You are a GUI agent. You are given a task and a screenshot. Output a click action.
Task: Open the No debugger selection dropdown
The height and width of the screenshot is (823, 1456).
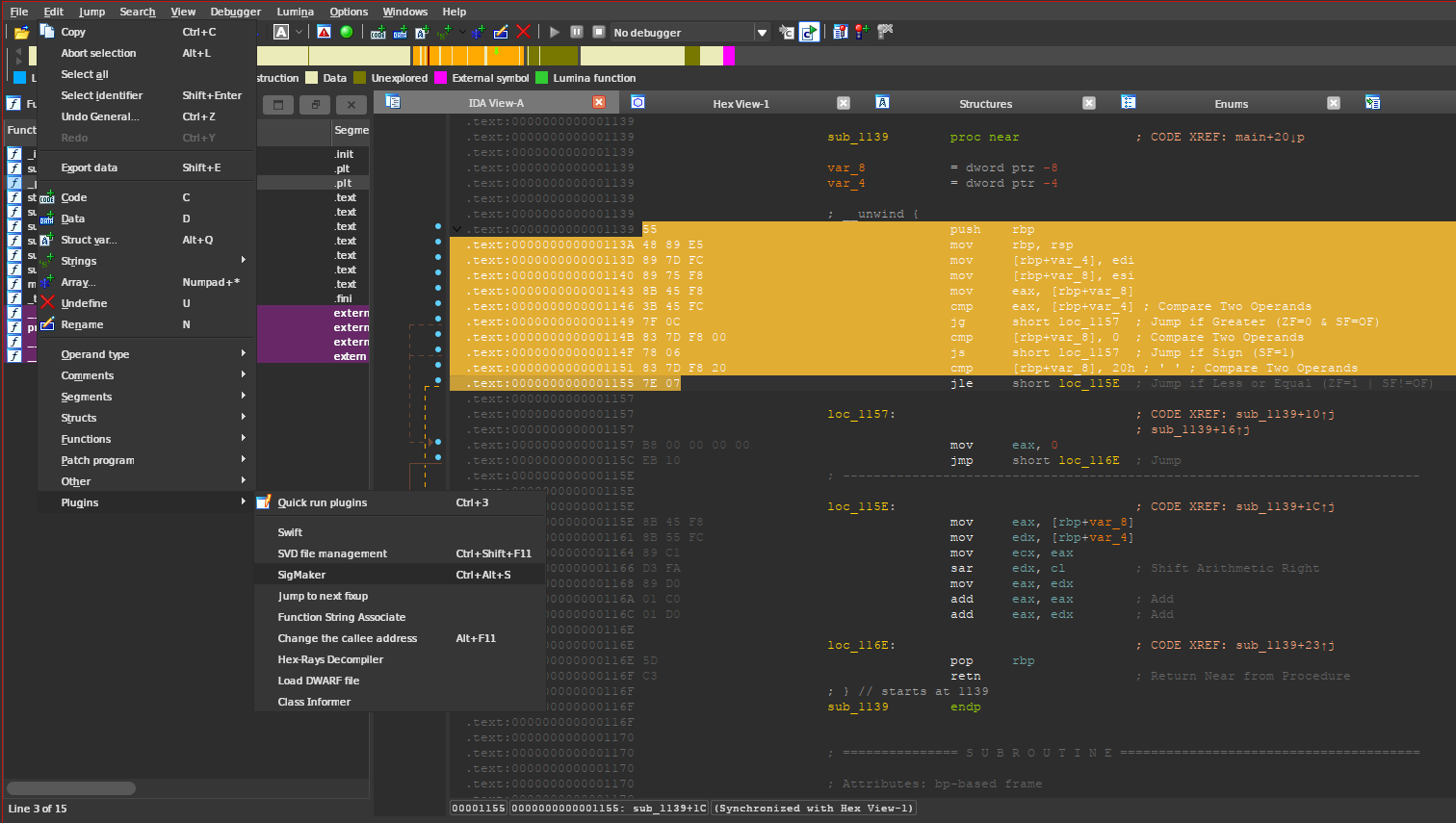762,33
